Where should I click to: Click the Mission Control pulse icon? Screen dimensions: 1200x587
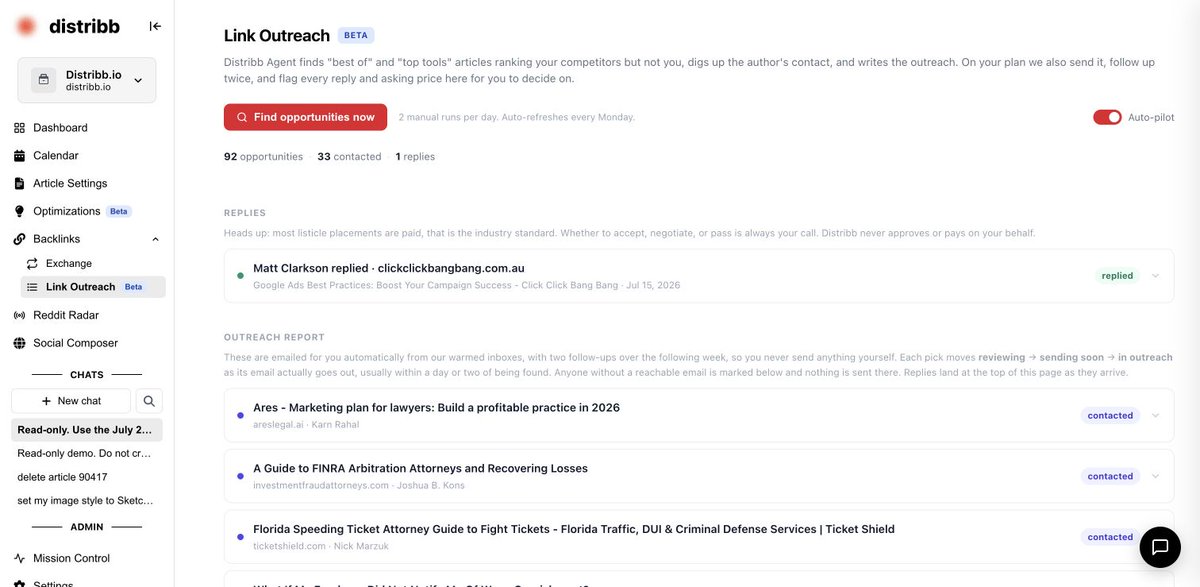[19, 558]
